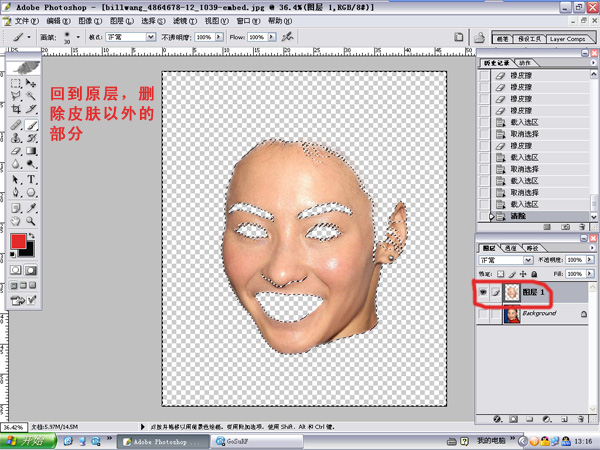Select the Clone Stamp tool
Screen dimensions: 600x450
pos(16,138)
